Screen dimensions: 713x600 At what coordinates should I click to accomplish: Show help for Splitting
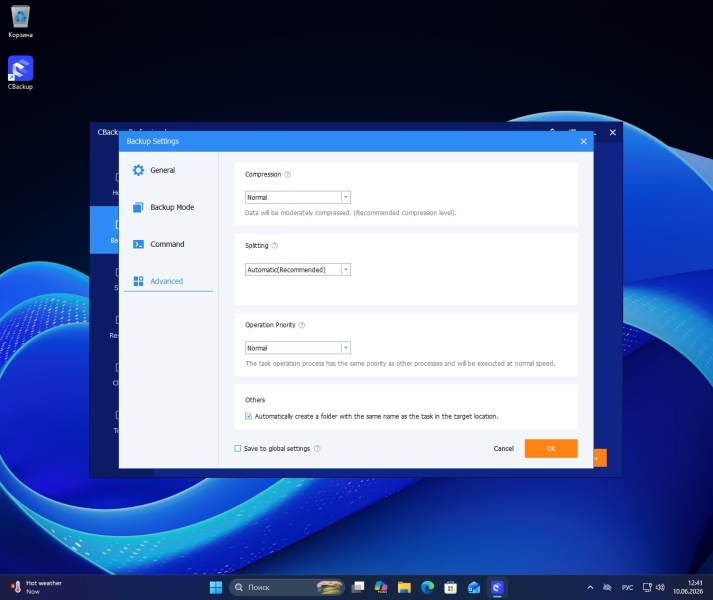click(x=275, y=246)
